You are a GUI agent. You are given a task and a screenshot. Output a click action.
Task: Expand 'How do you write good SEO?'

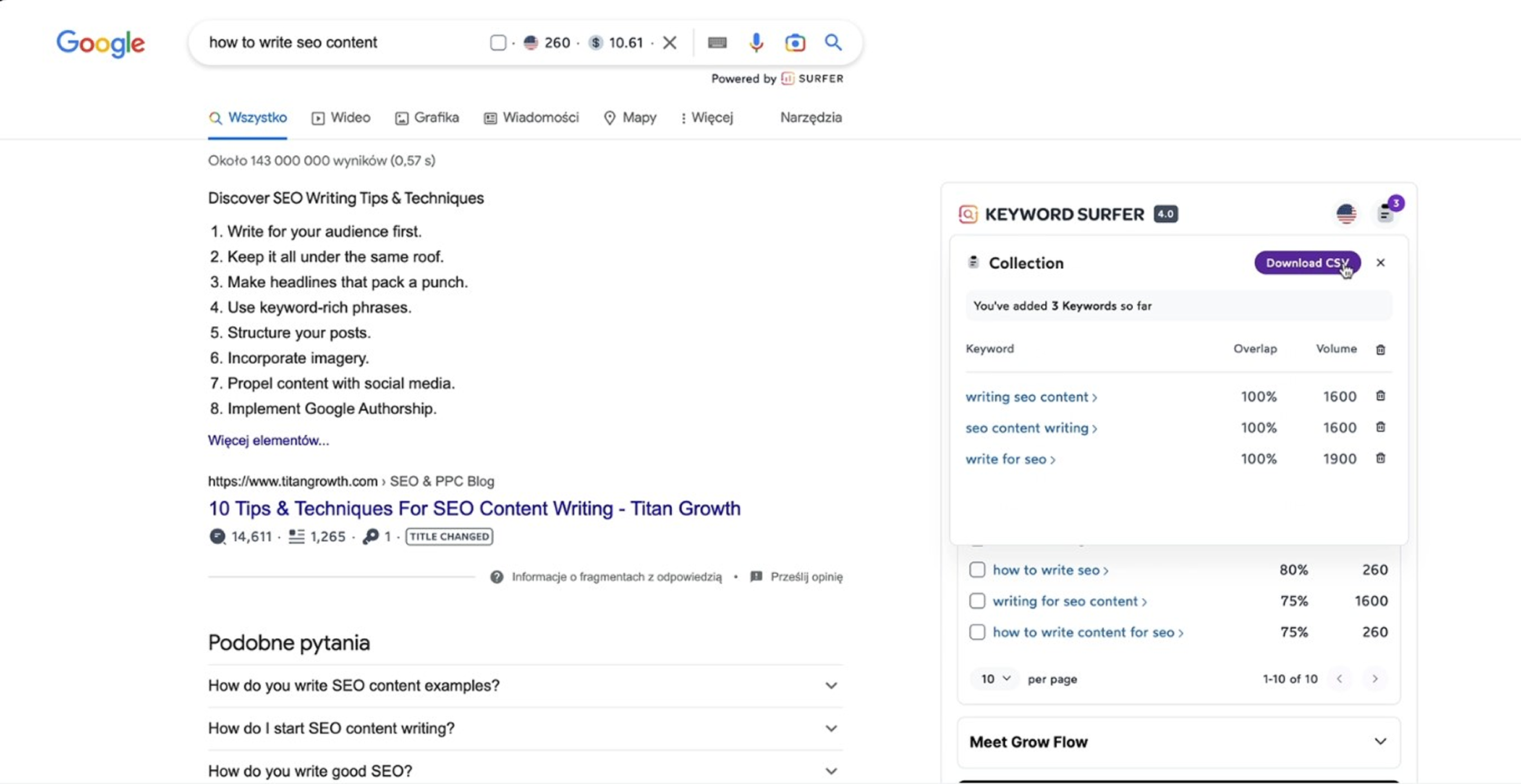(x=525, y=771)
